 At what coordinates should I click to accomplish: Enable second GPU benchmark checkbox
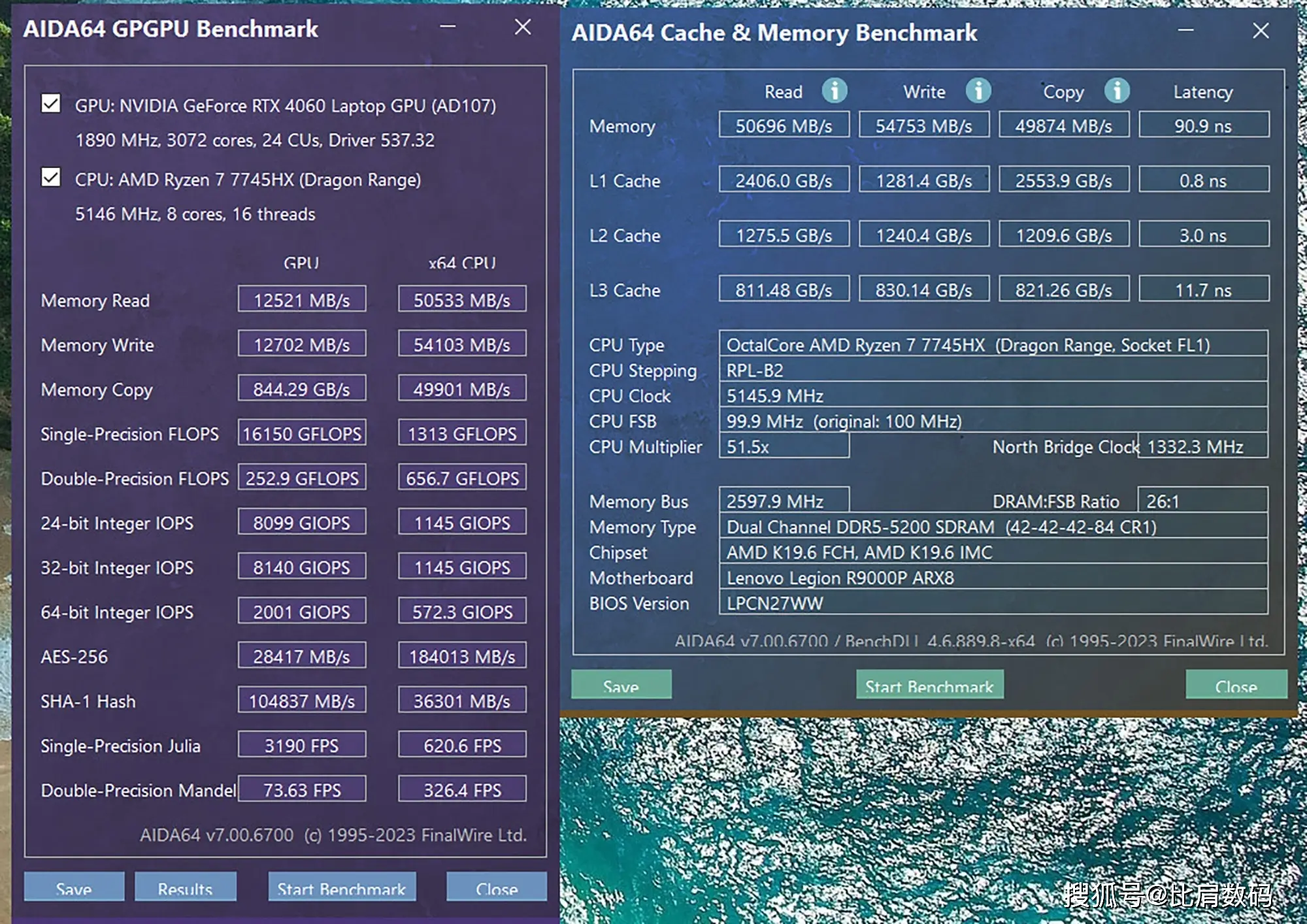coord(52,168)
